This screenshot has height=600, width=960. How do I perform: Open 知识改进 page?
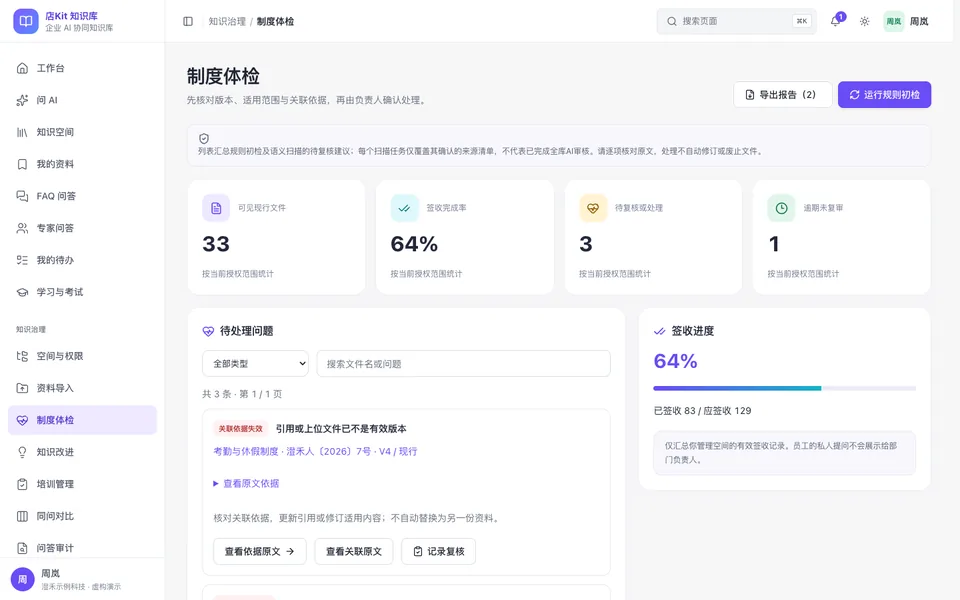pyautogui.click(x=82, y=452)
